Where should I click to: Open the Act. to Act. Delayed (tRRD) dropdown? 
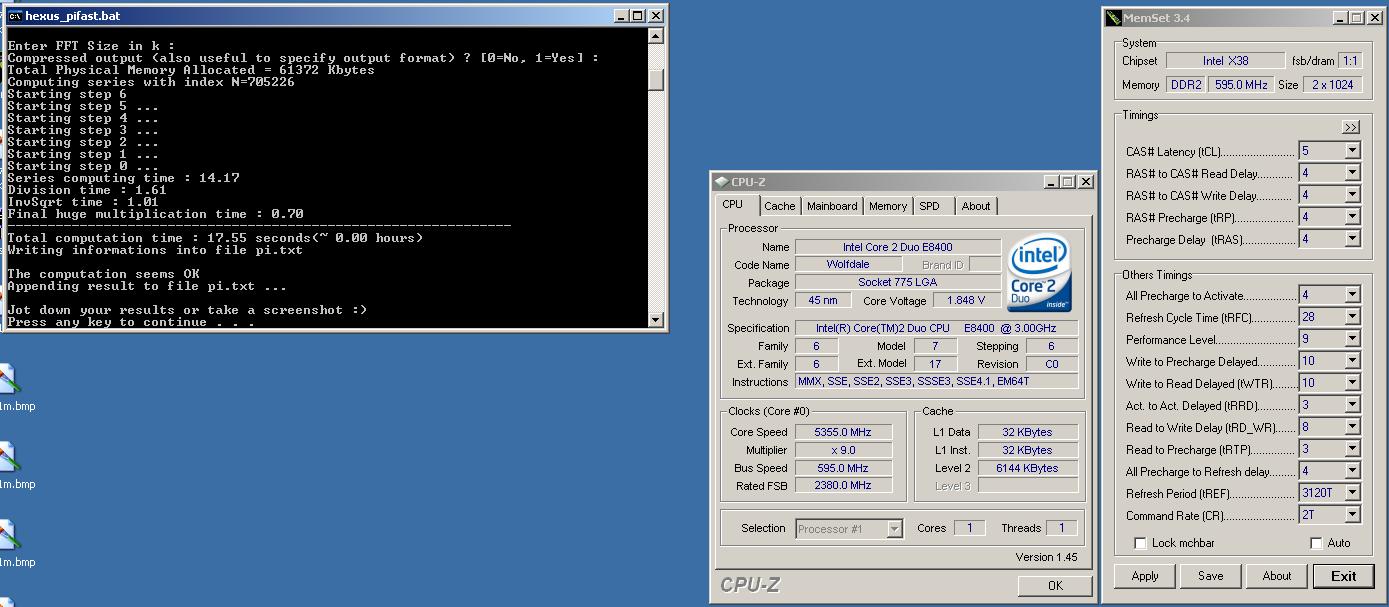pos(1352,405)
